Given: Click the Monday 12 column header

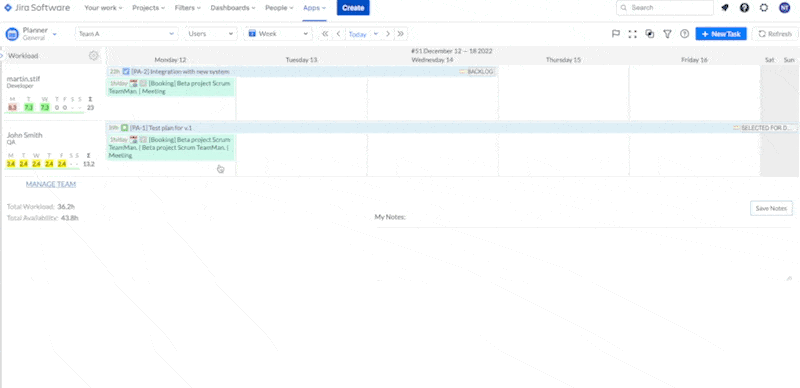Looking at the screenshot, I should [170, 60].
